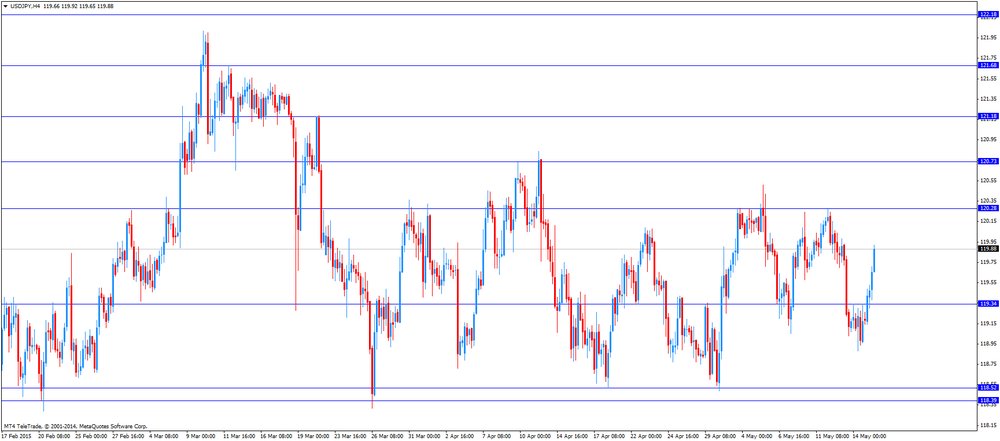The image size is (1000, 441).
Task: Click the 7 Apr 08:00 time label
Action: [498, 437]
